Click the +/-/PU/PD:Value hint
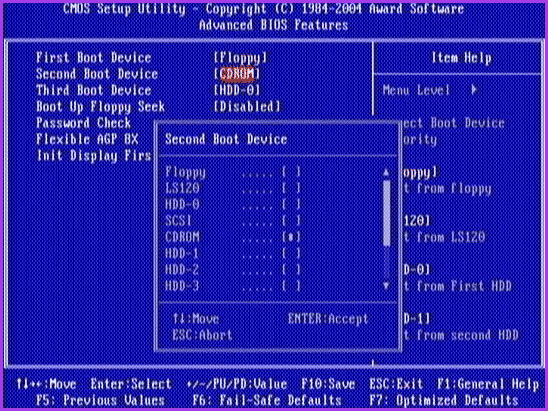Image resolution: width=548 pixels, height=411 pixels. click(237, 384)
